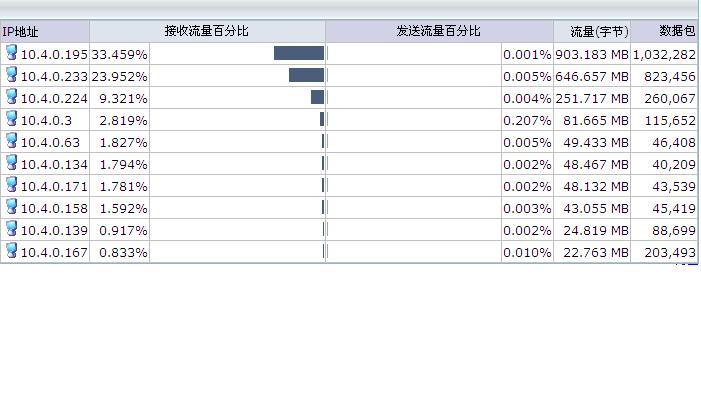Click the icon for host 10.4.0.3
The image size is (701, 400).
[12, 118]
